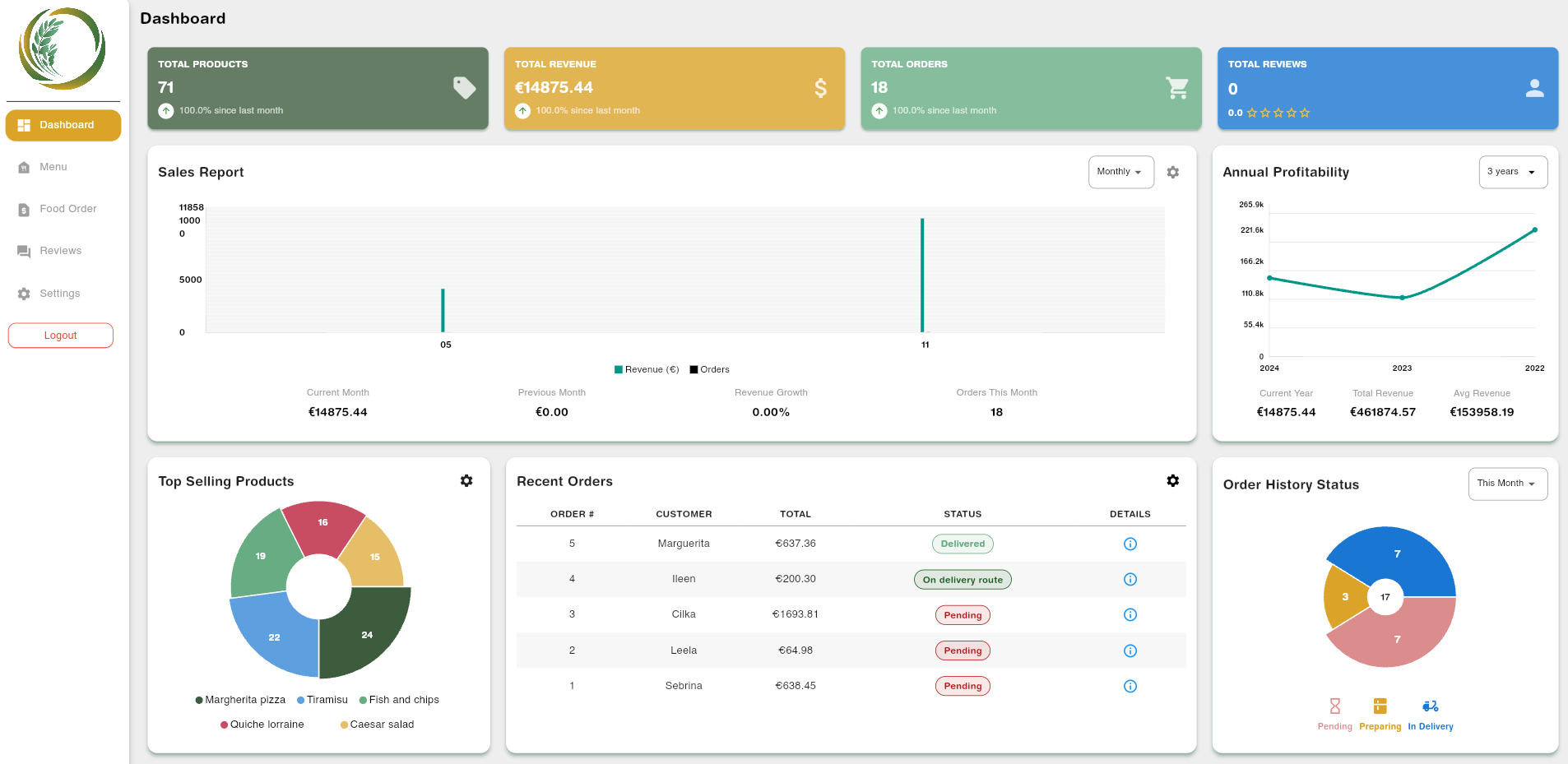Toggle Fish and chips legend entry

pyautogui.click(x=399, y=700)
